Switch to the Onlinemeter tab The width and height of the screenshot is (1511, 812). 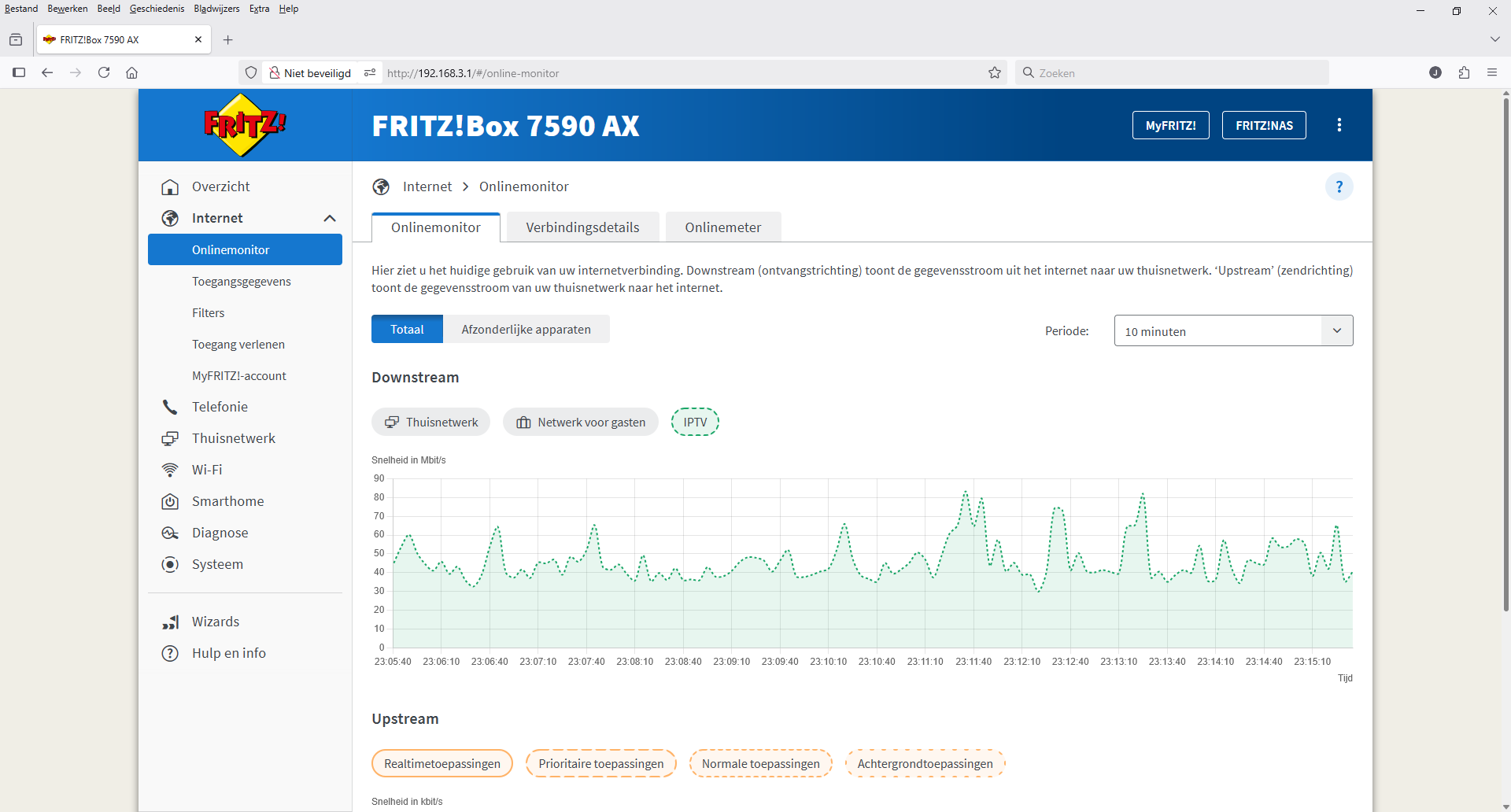point(723,227)
